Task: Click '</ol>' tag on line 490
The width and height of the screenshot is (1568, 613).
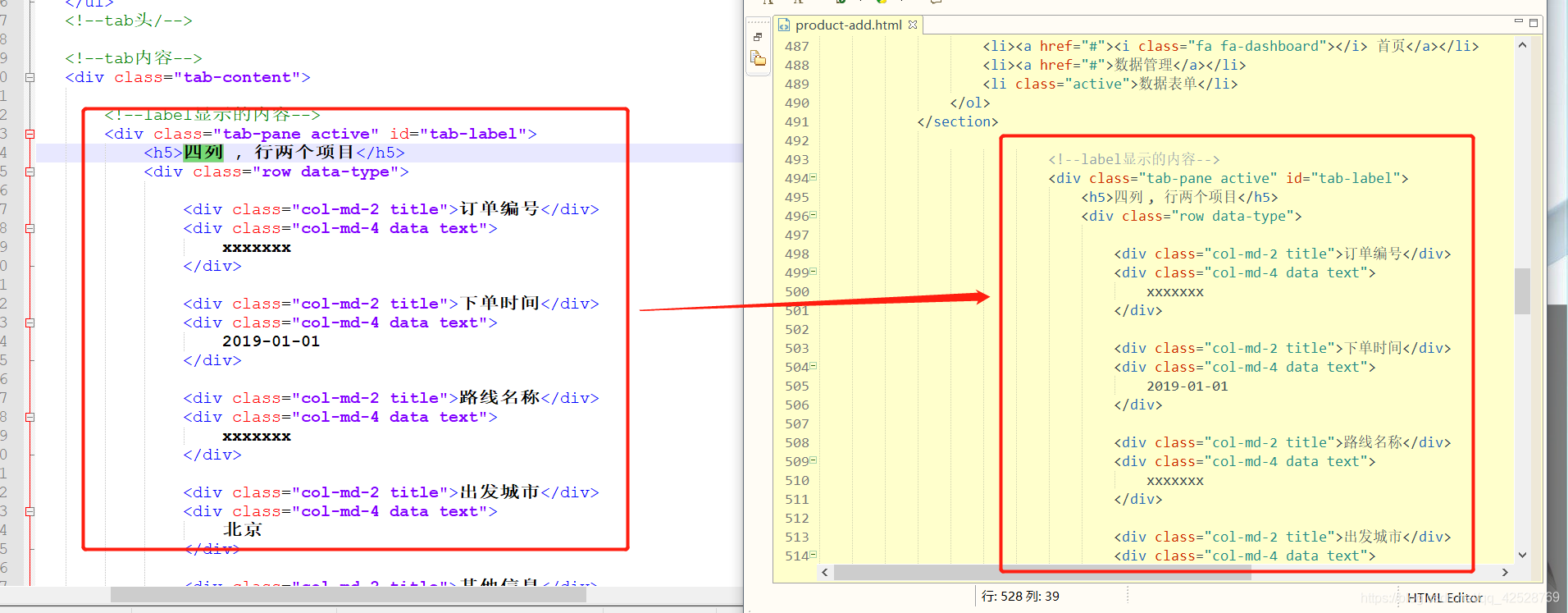Action: coord(970,103)
